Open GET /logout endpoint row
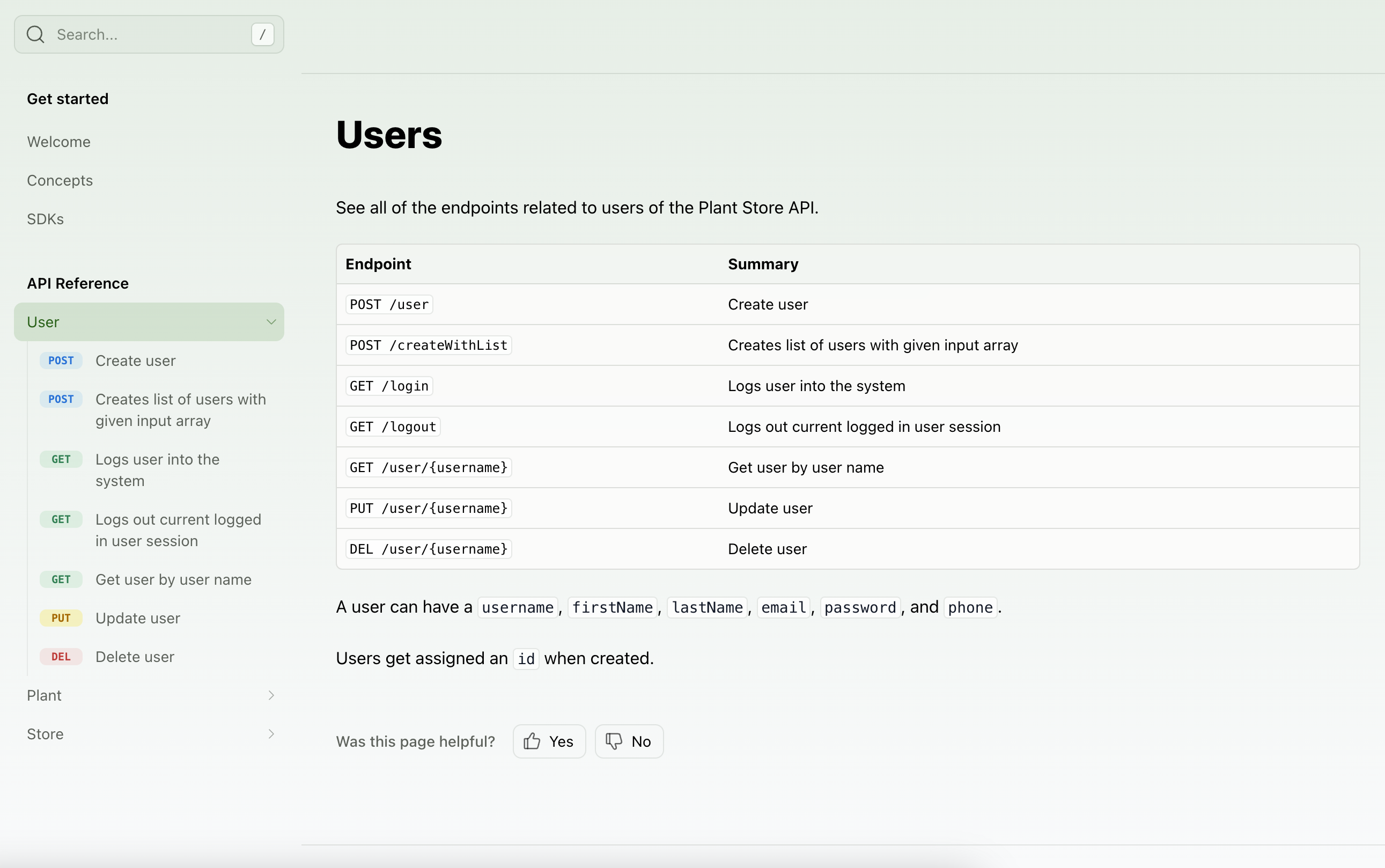 (x=392, y=426)
